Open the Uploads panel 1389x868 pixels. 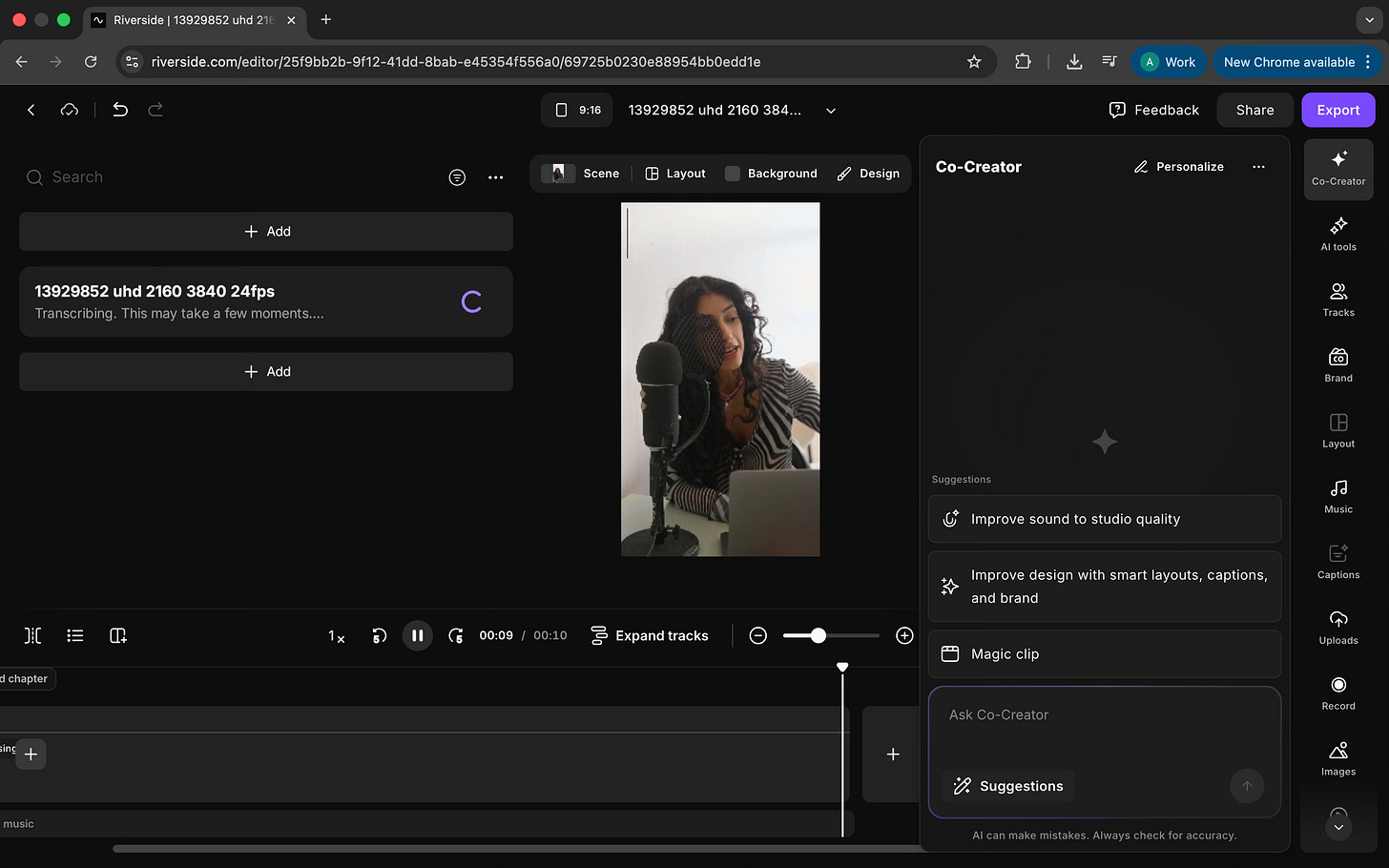point(1337,628)
